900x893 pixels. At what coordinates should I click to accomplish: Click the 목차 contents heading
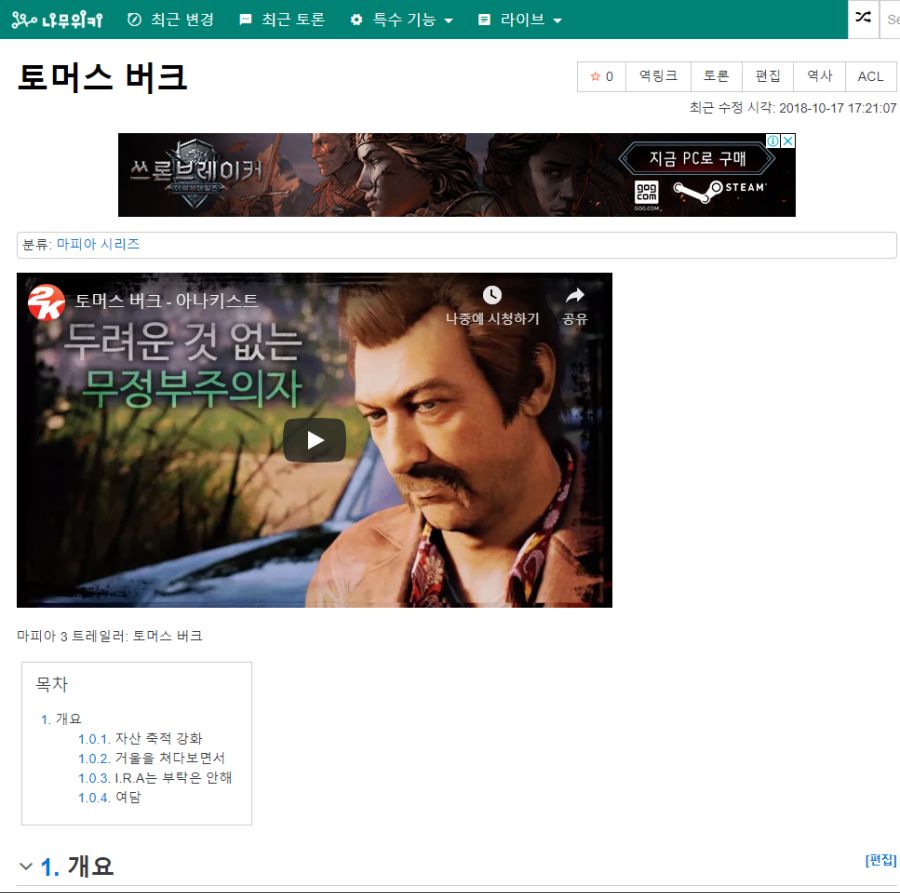point(52,684)
